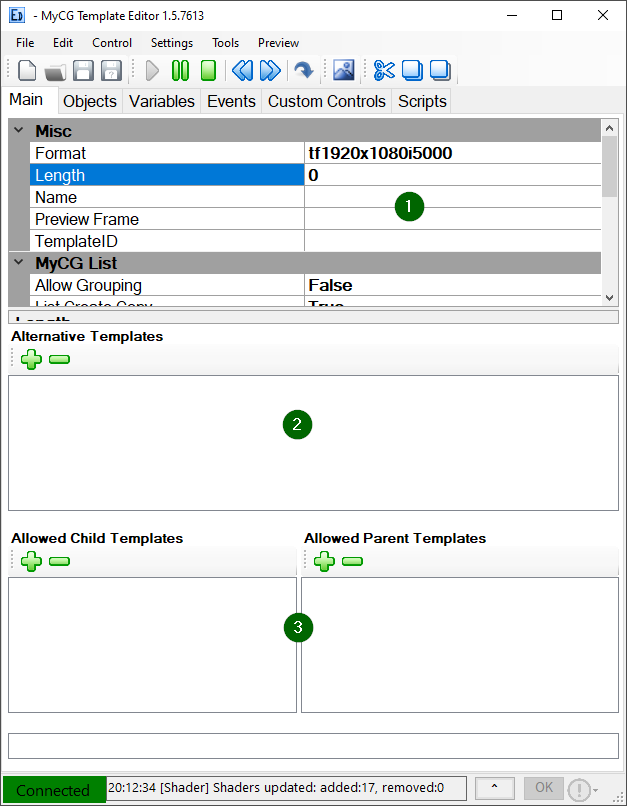Click the blue fast-forward double-arrow icon

click(x=269, y=70)
